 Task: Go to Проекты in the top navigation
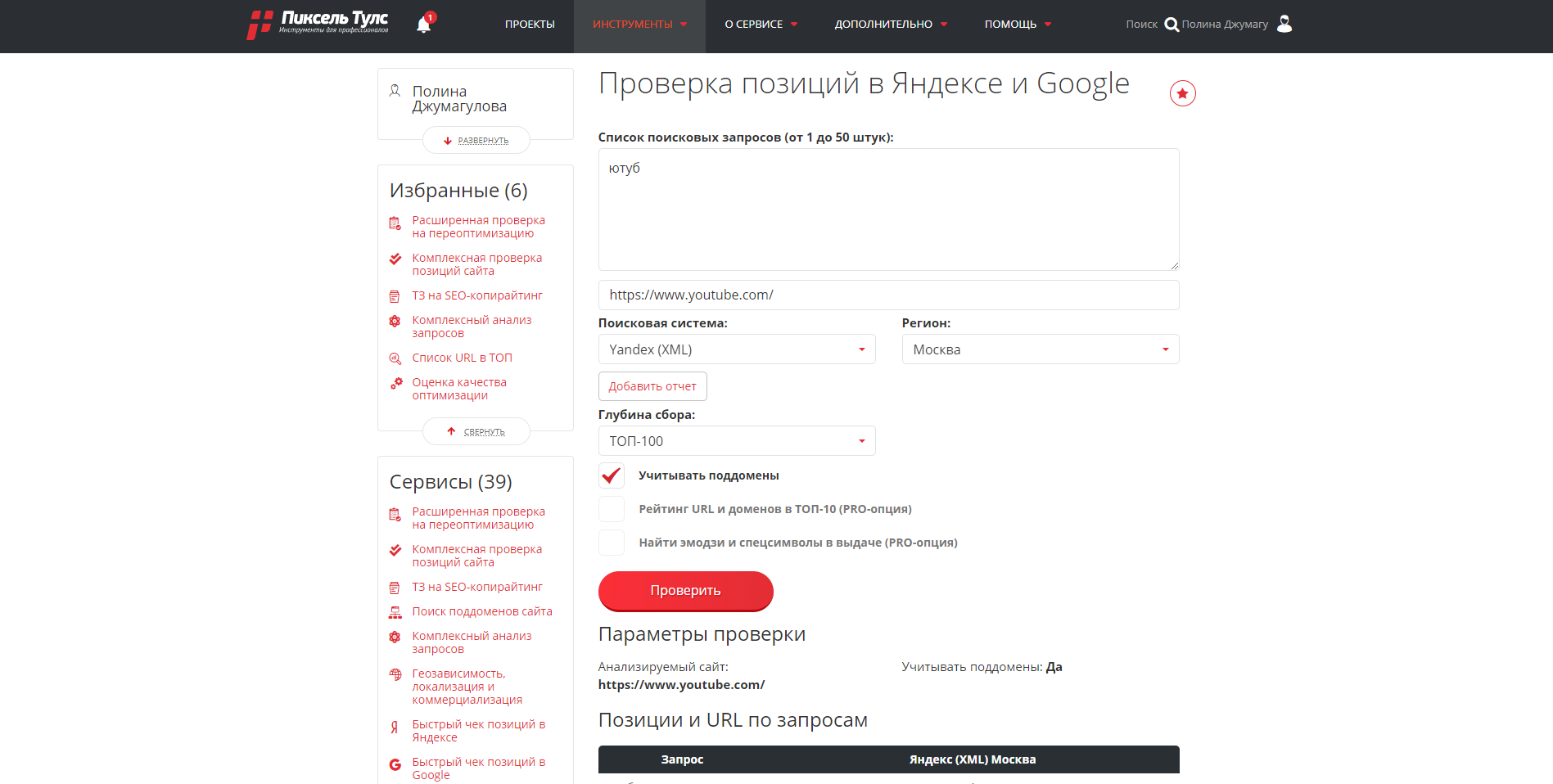(x=530, y=25)
